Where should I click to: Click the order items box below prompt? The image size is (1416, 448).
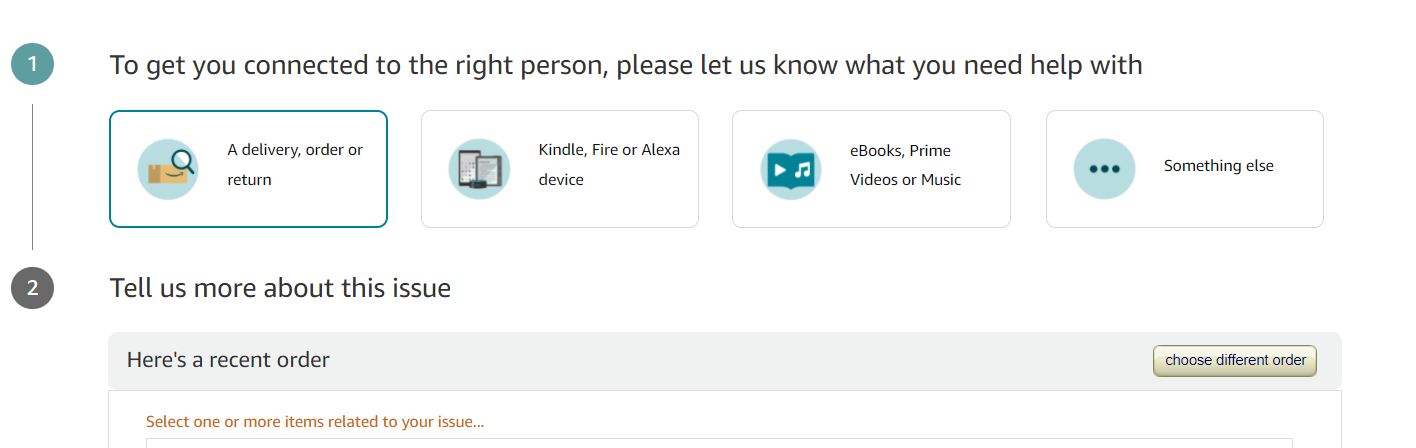coord(718,442)
